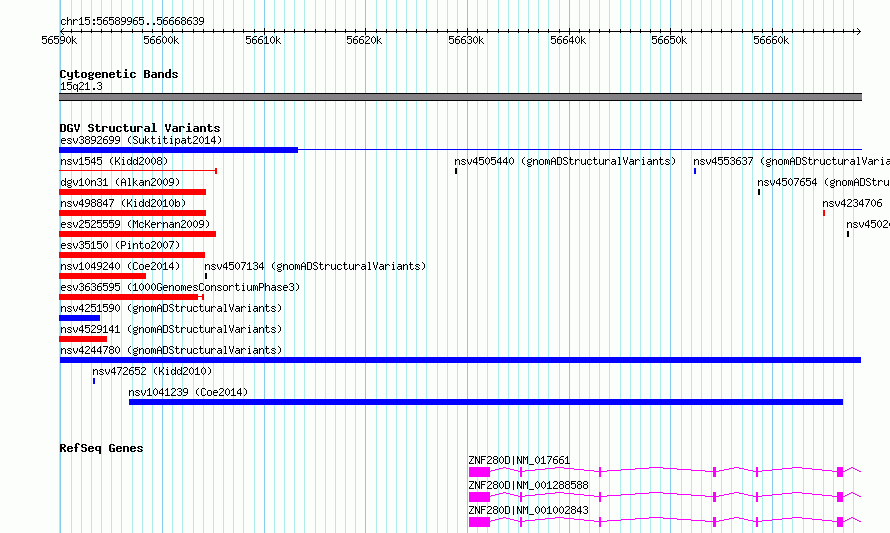Select the esv3636595 red bar
Screen dimensions: 890x533
pyautogui.click(x=131, y=297)
